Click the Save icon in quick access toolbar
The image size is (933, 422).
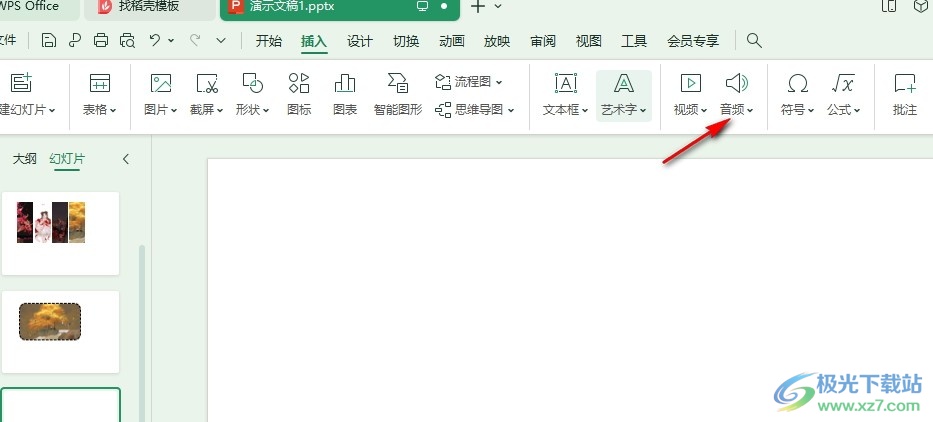click(x=49, y=40)
